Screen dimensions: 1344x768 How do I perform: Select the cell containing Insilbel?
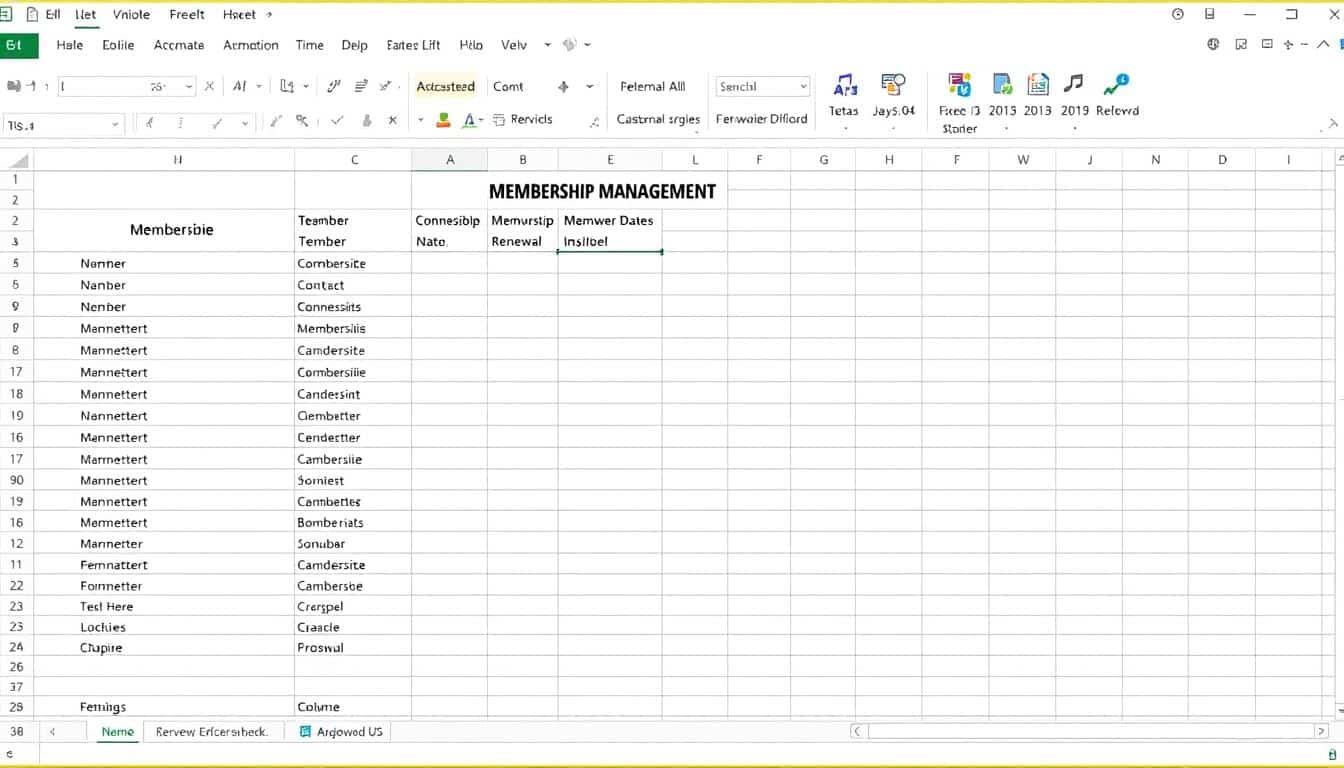pyautogui.click(x=610, y=241)
